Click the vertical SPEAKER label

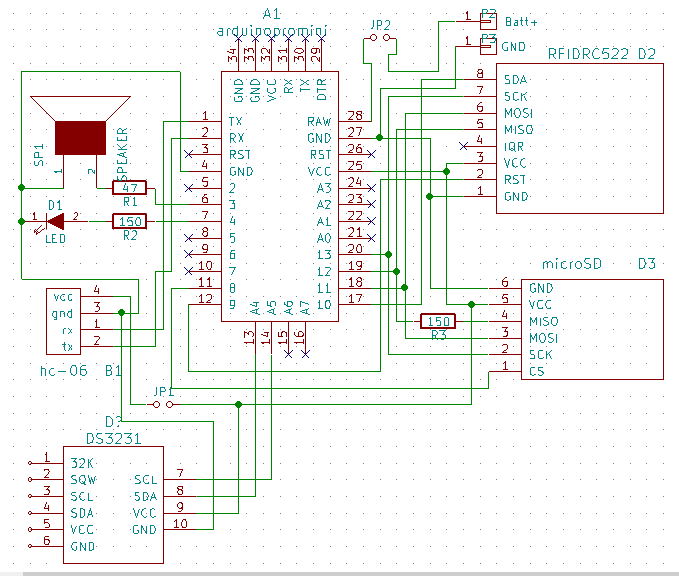(123, 154)
